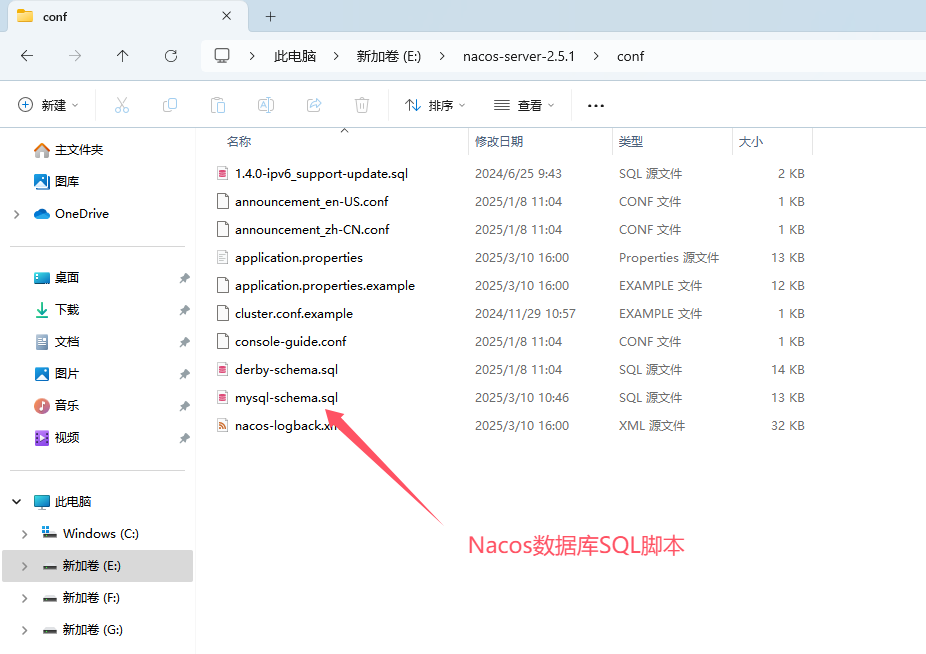This screenshot has height=654, width=926.
Task: Navigate to 新加卷 (E:) in breadcrumb
Action: click(x=389, y=56)
